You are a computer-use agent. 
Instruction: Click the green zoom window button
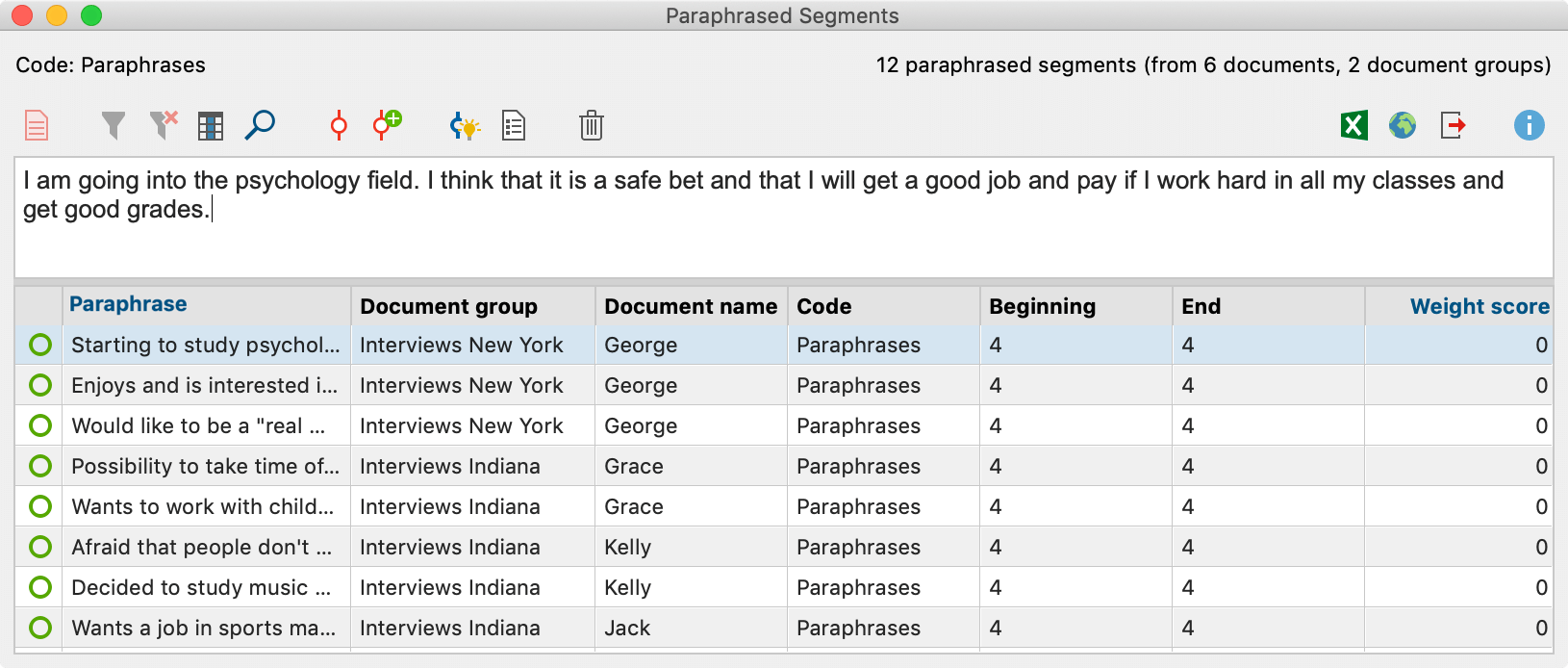(x=91, y=15)
